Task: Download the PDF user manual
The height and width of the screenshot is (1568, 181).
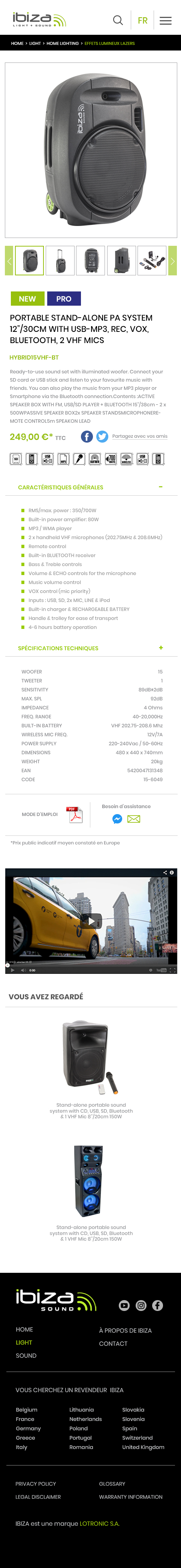Action: (75, 814)
